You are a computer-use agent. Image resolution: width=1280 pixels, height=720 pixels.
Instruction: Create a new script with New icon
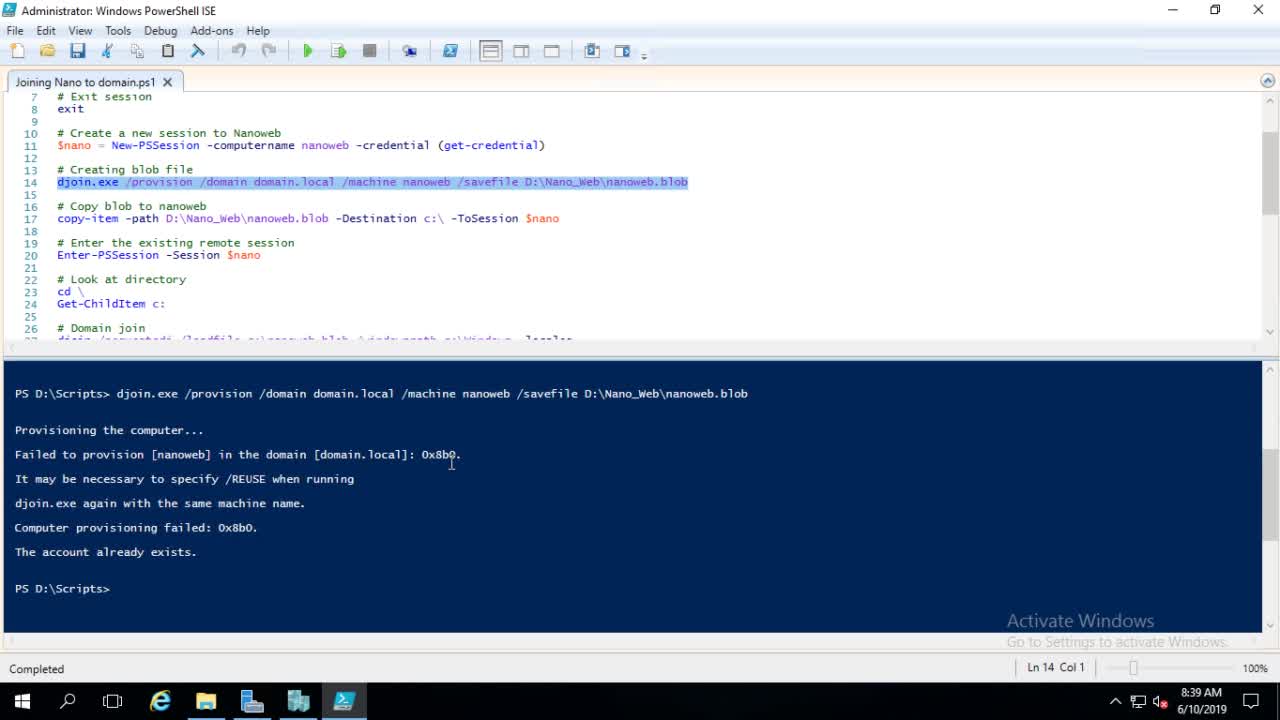[x=17, y=51]
